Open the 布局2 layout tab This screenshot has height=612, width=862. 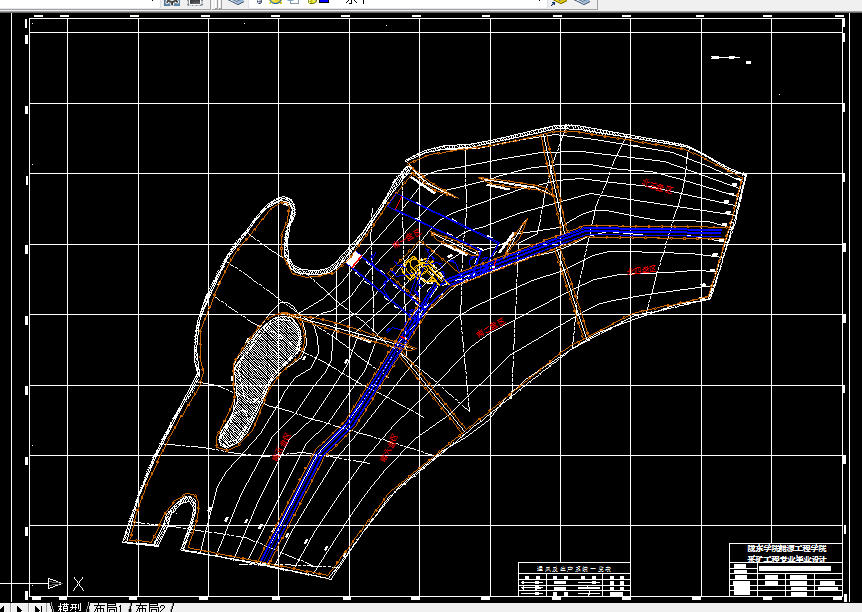tap(150, 608)
